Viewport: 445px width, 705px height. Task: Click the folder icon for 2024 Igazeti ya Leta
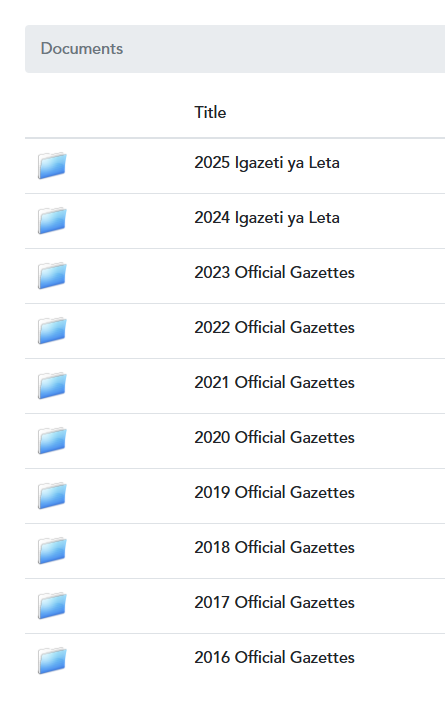(52, 221)
